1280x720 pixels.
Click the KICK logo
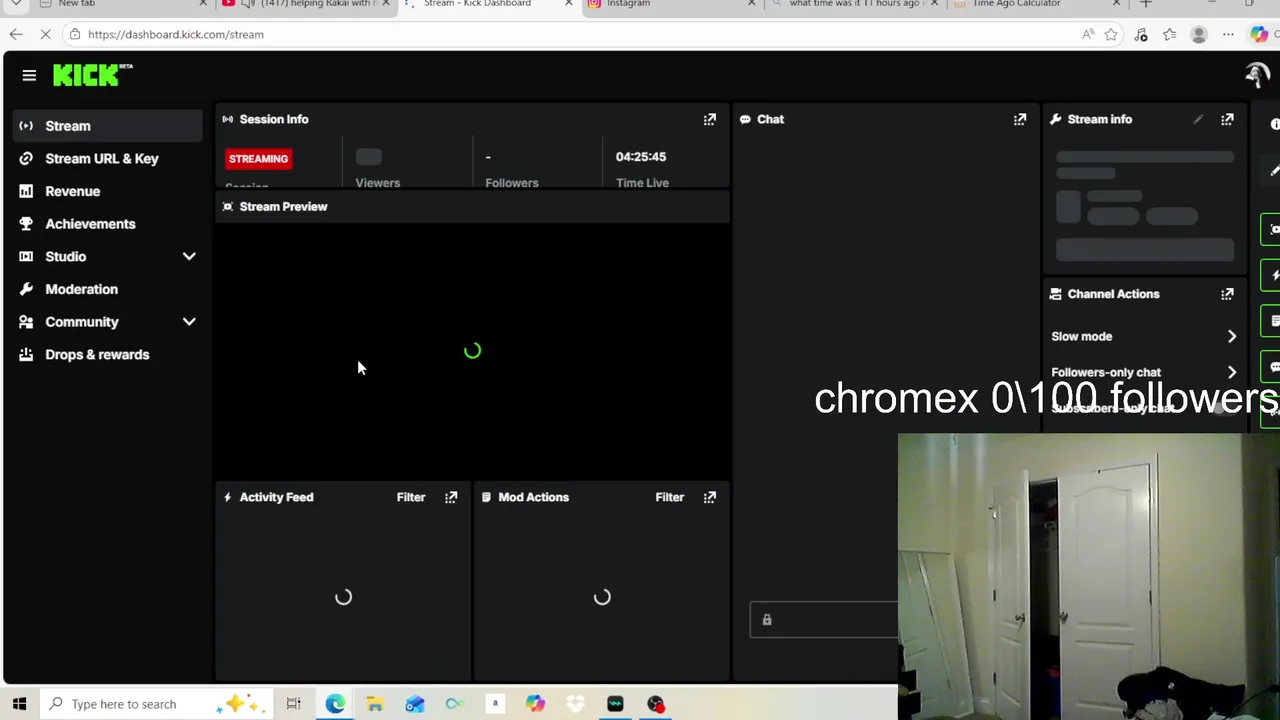pyautogui.click(x=92, y=75)
